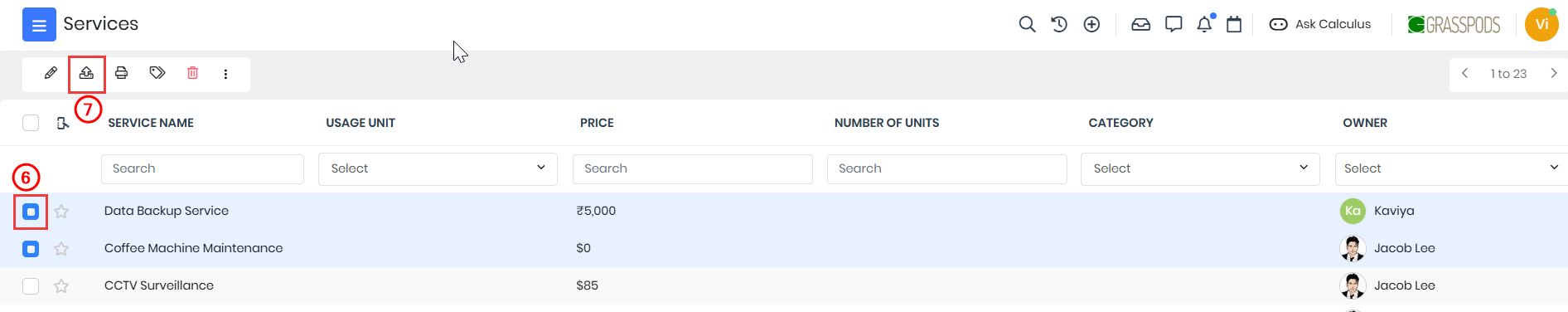Uncheck the Data Backup Service checkbox

pyautogui.click(x=31, y=212)
